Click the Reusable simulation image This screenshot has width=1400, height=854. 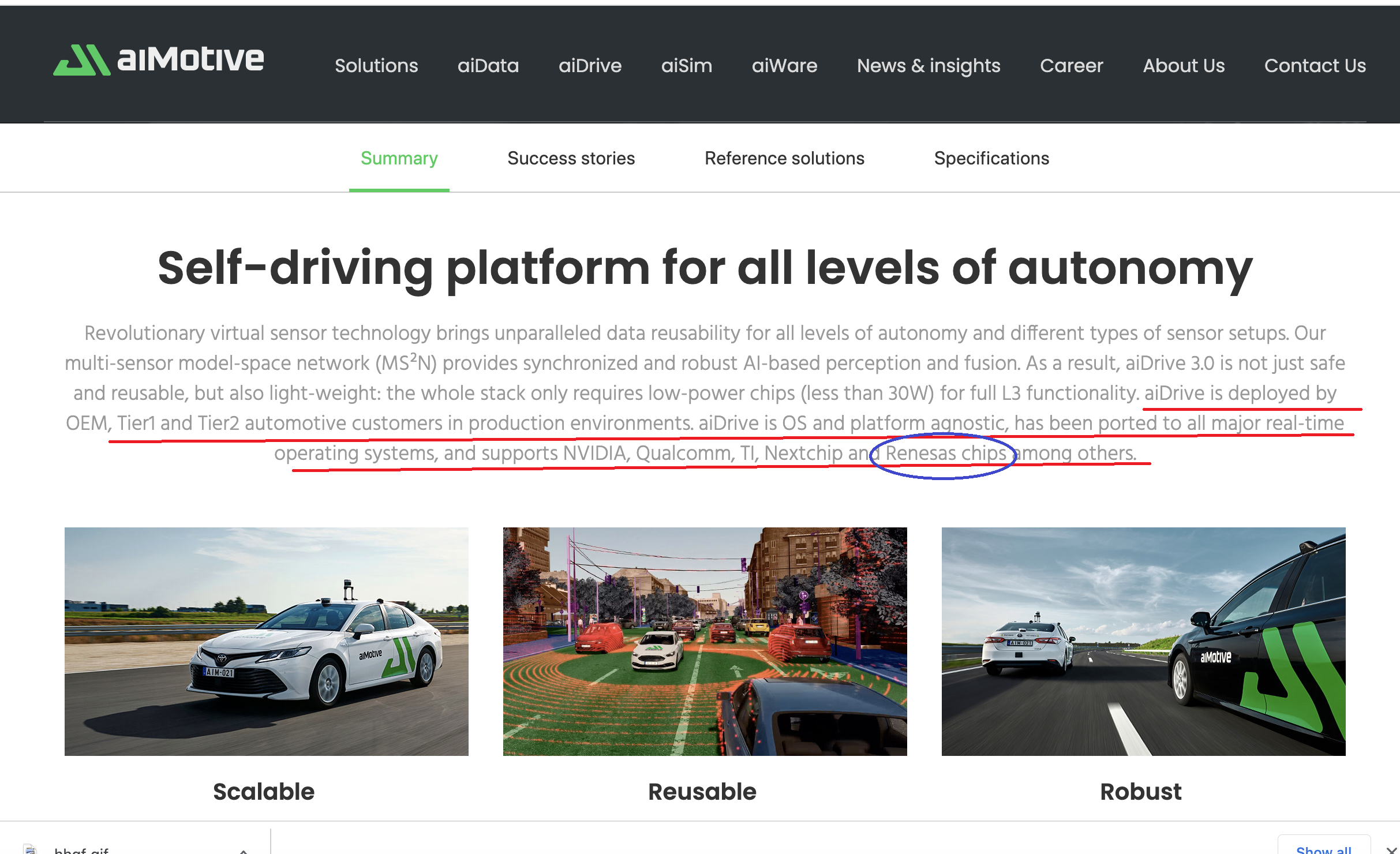[x=705, y=641]
